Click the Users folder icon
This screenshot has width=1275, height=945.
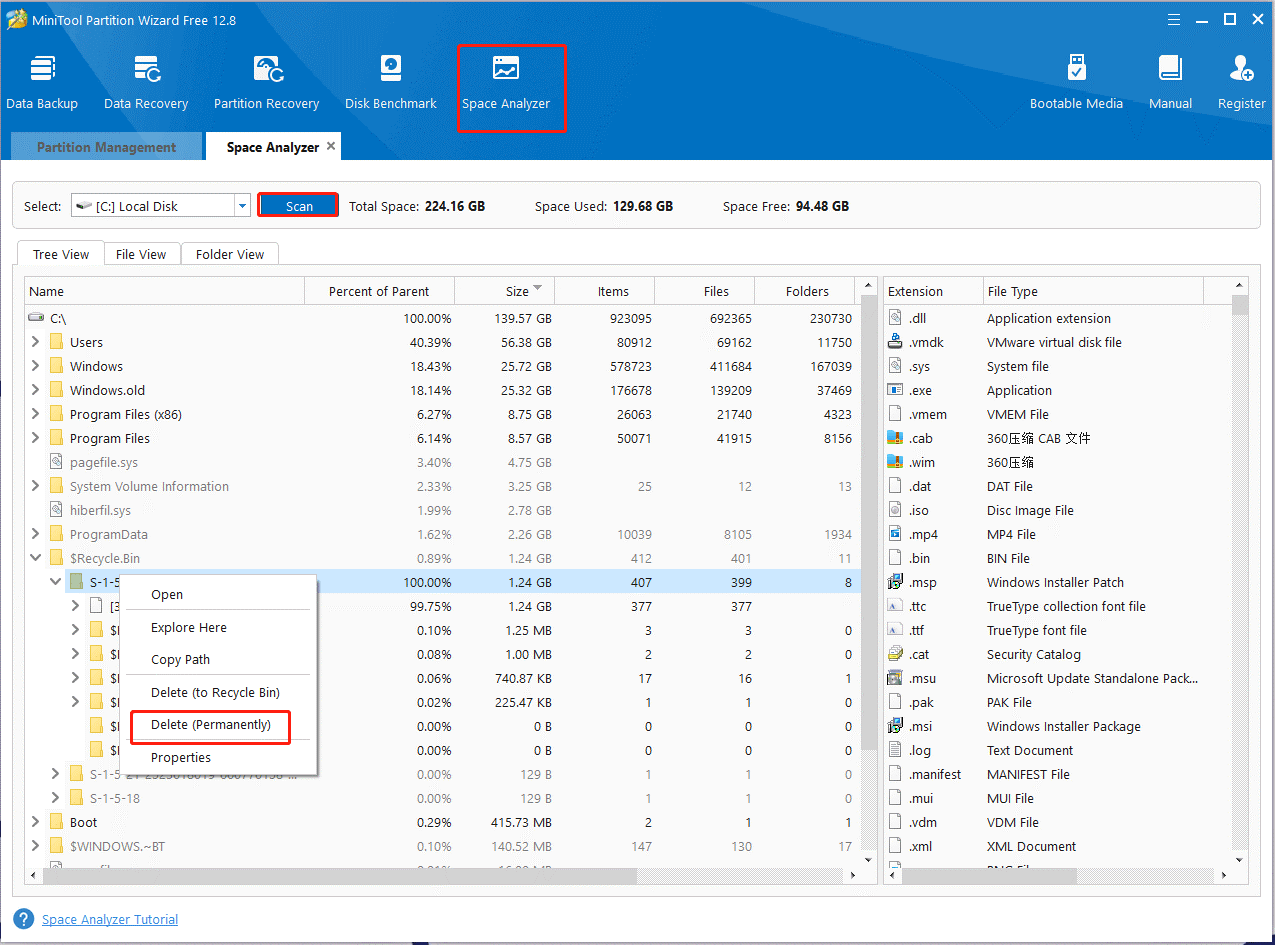point(56,342)
